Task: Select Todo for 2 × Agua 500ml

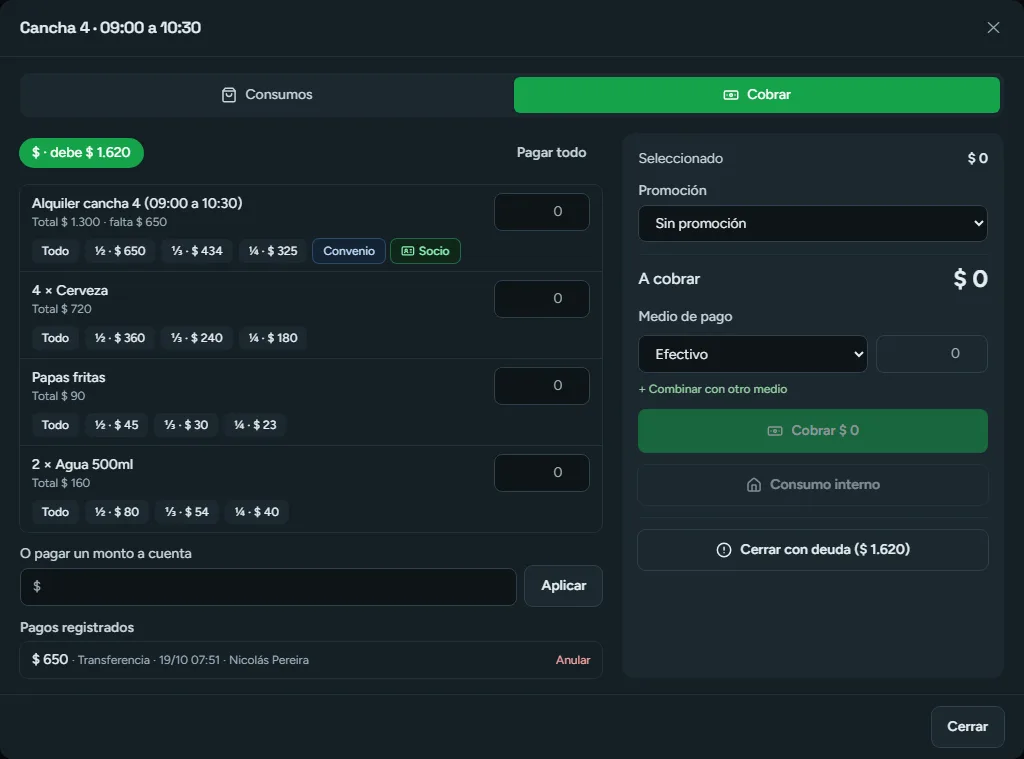Action: [x=56, y=511]
